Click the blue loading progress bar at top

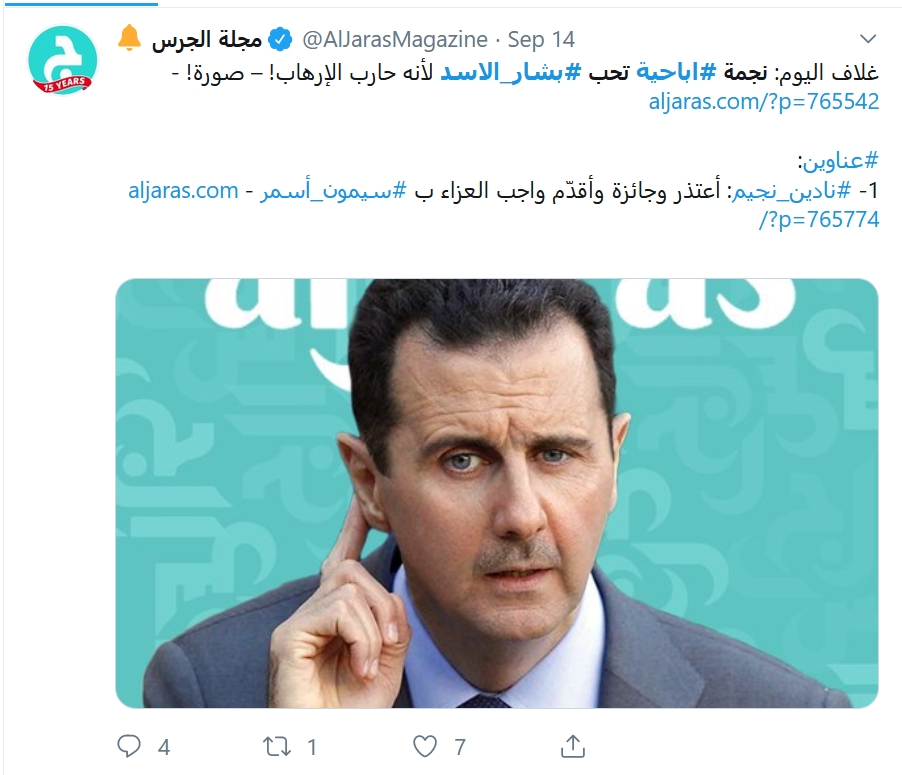(79, 3)
